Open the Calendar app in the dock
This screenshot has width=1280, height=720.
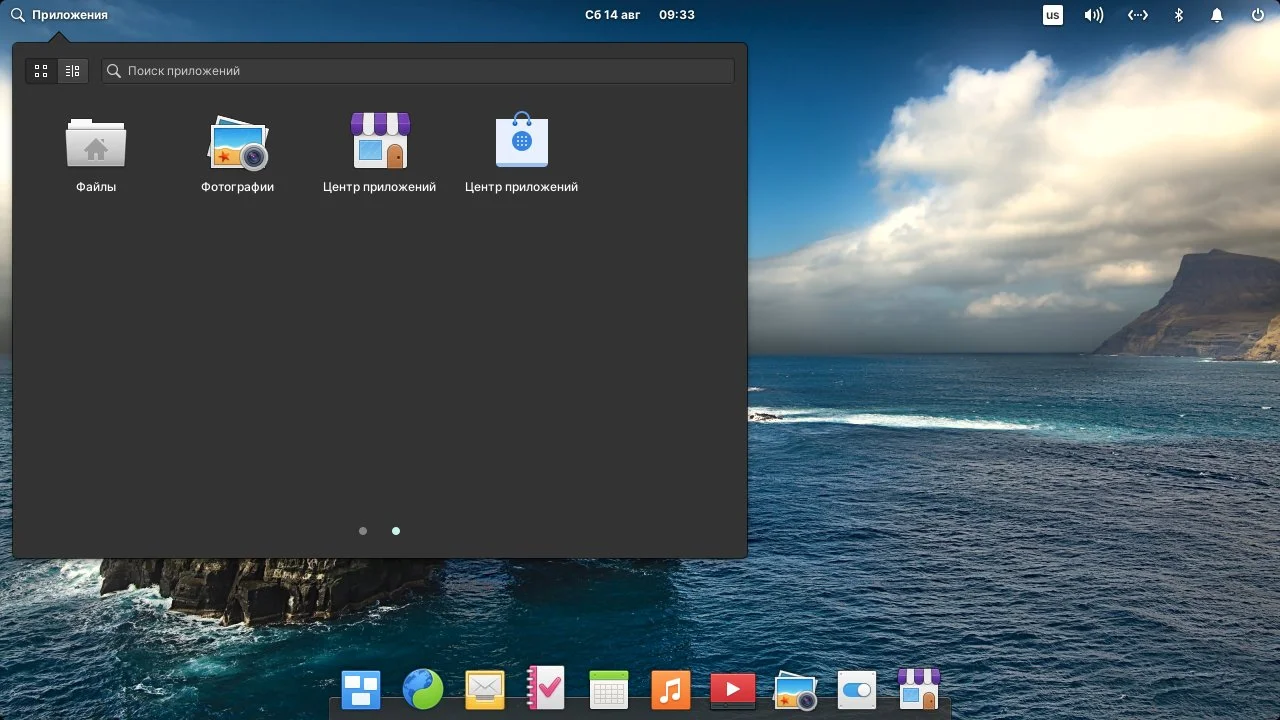click(x=608, y=689)
